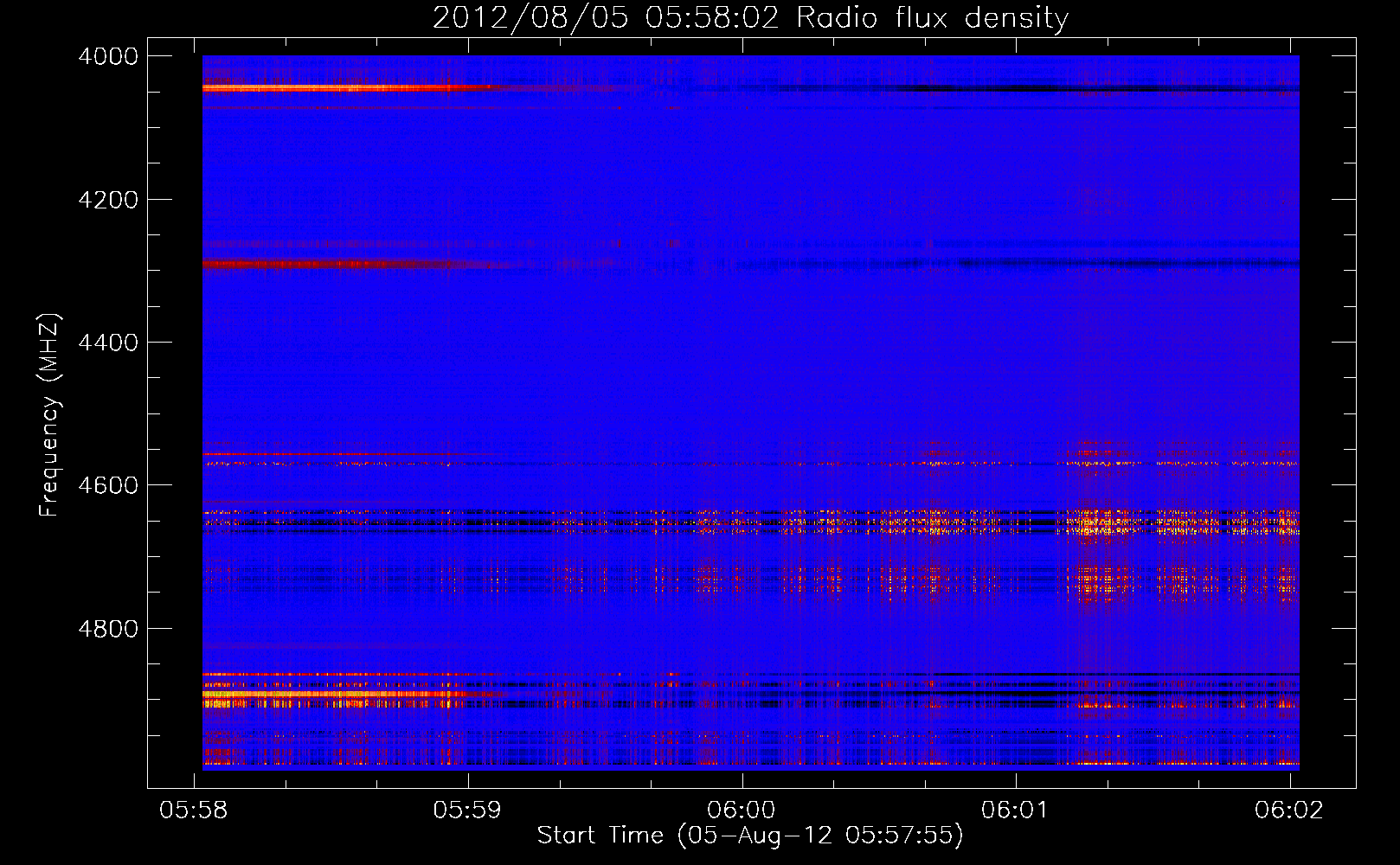
Task: Select the 4000 frequency axis label
Action: [108, 56]
